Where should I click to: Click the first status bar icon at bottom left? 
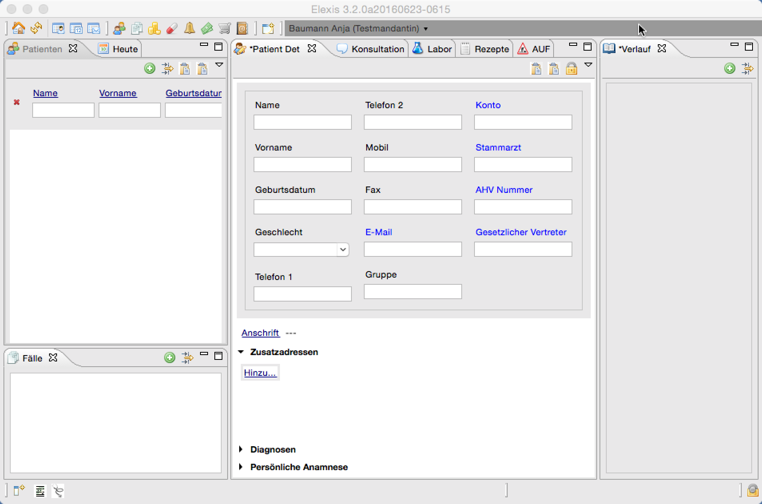[18, 491]
